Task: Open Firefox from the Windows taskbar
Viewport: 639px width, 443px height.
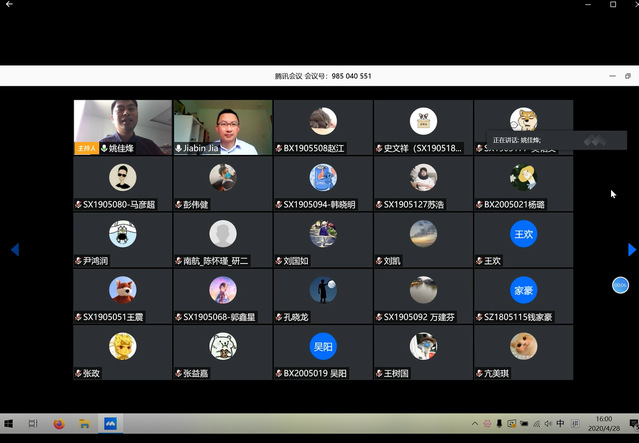Action: point(59,423)
